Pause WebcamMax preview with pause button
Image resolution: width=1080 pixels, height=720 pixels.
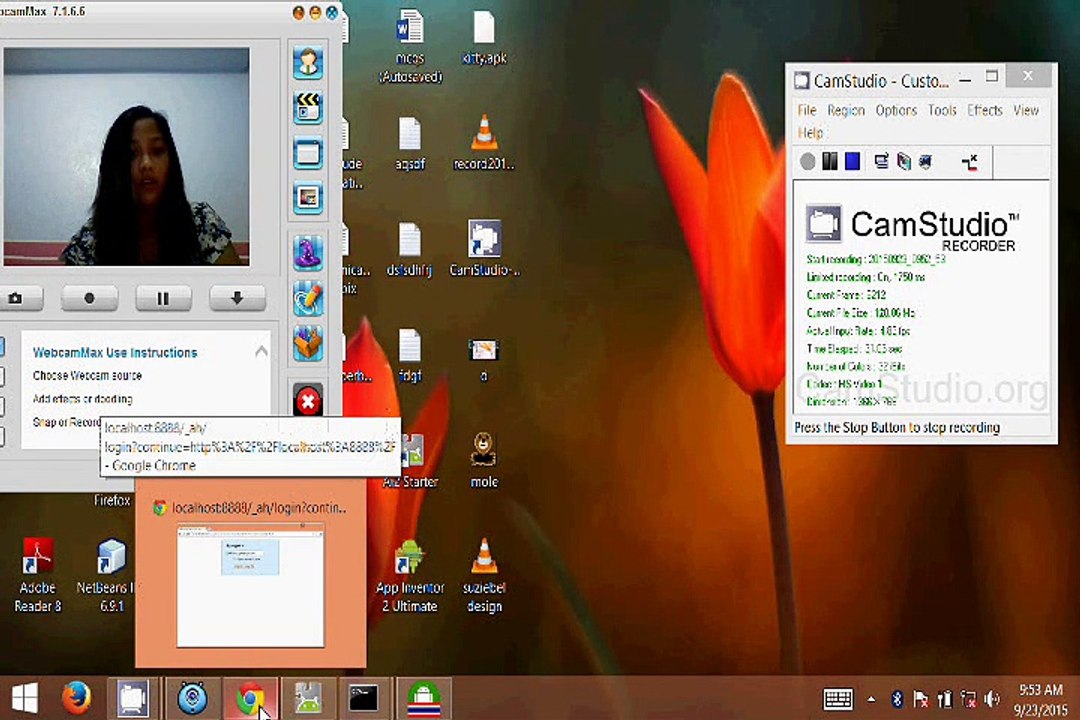coord(163,298)
